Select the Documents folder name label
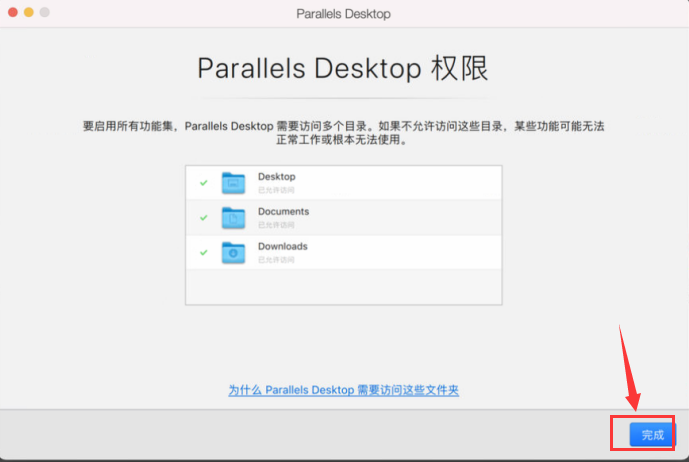Screen dimensions: 689x462 (283, 212)
